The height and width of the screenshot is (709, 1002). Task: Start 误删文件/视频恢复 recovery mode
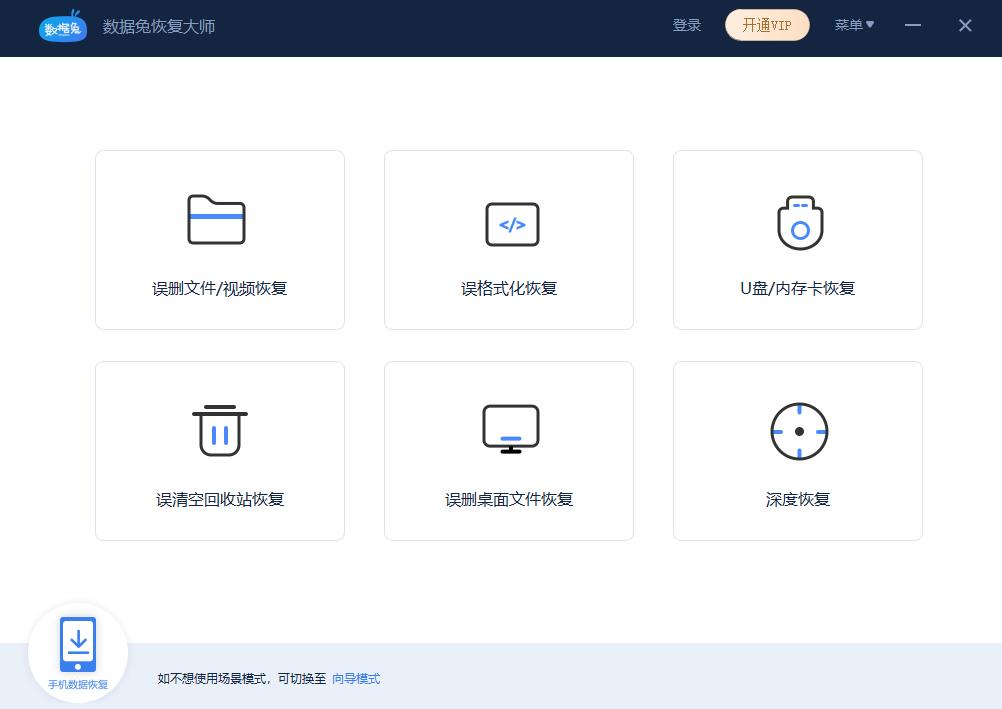click(x=219, y=240)
